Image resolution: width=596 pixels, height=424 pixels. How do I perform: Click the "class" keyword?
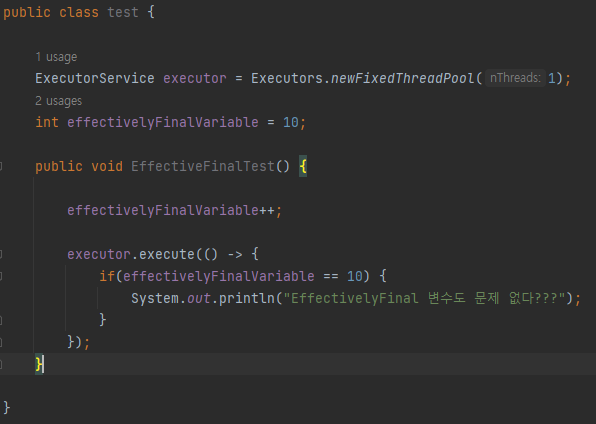[x=79, y=13]
